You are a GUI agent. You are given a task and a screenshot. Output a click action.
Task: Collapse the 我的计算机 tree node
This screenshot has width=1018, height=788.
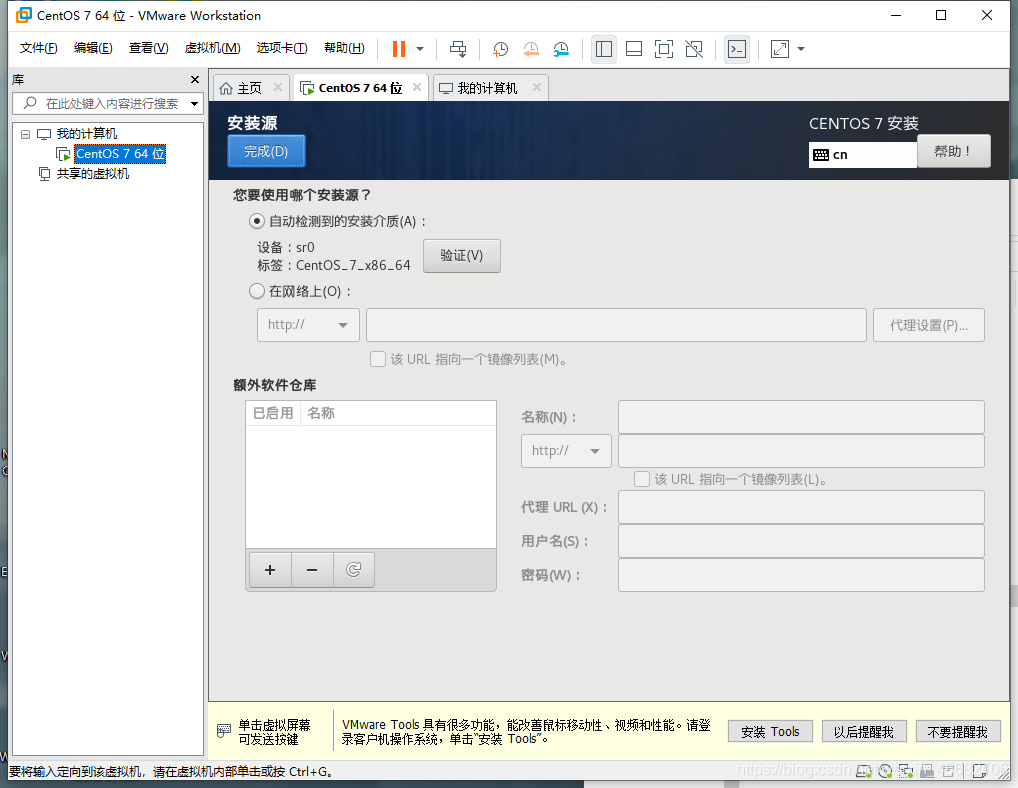[x=25, y=134]
